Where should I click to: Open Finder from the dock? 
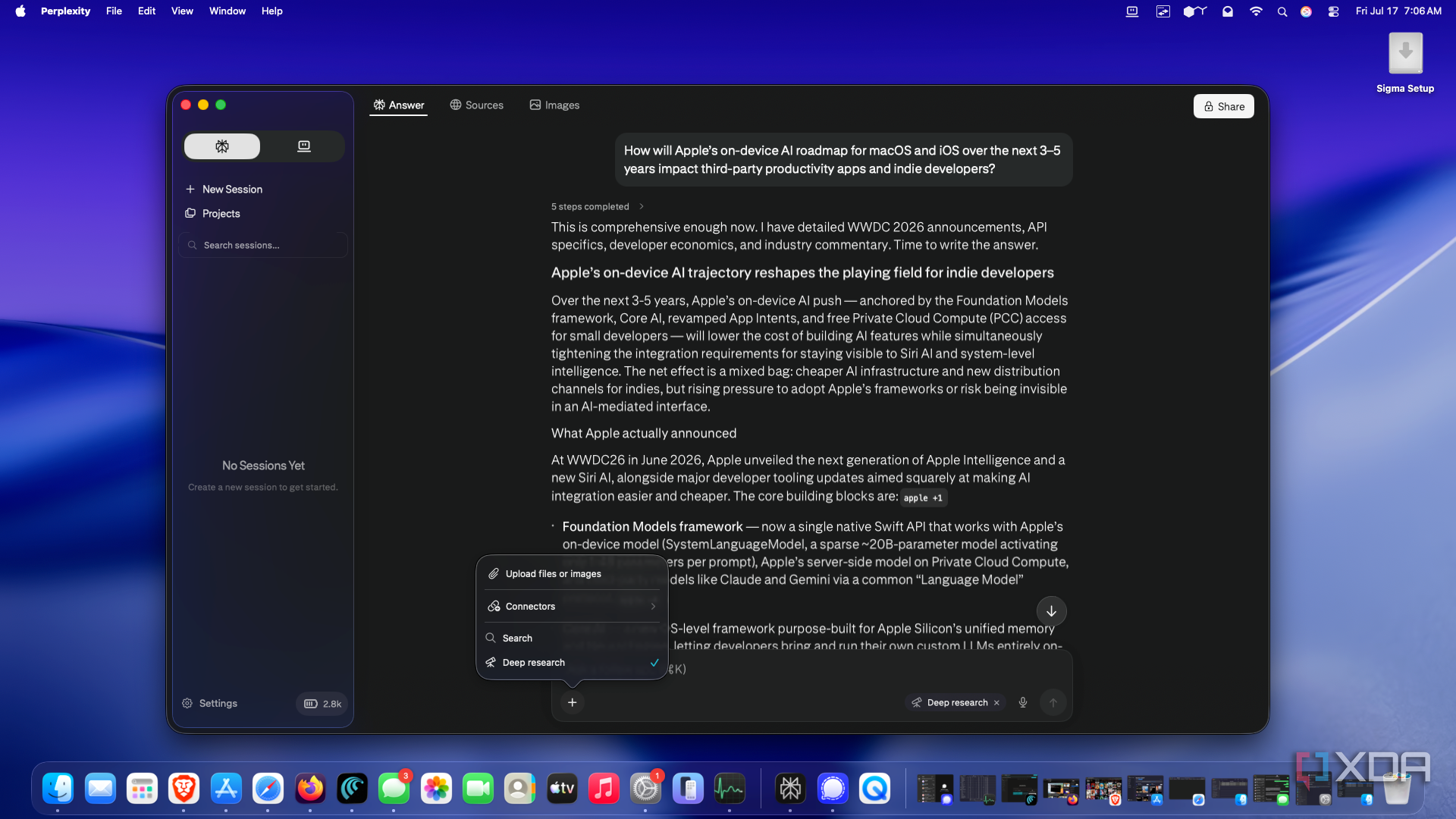tap(58, 789)
